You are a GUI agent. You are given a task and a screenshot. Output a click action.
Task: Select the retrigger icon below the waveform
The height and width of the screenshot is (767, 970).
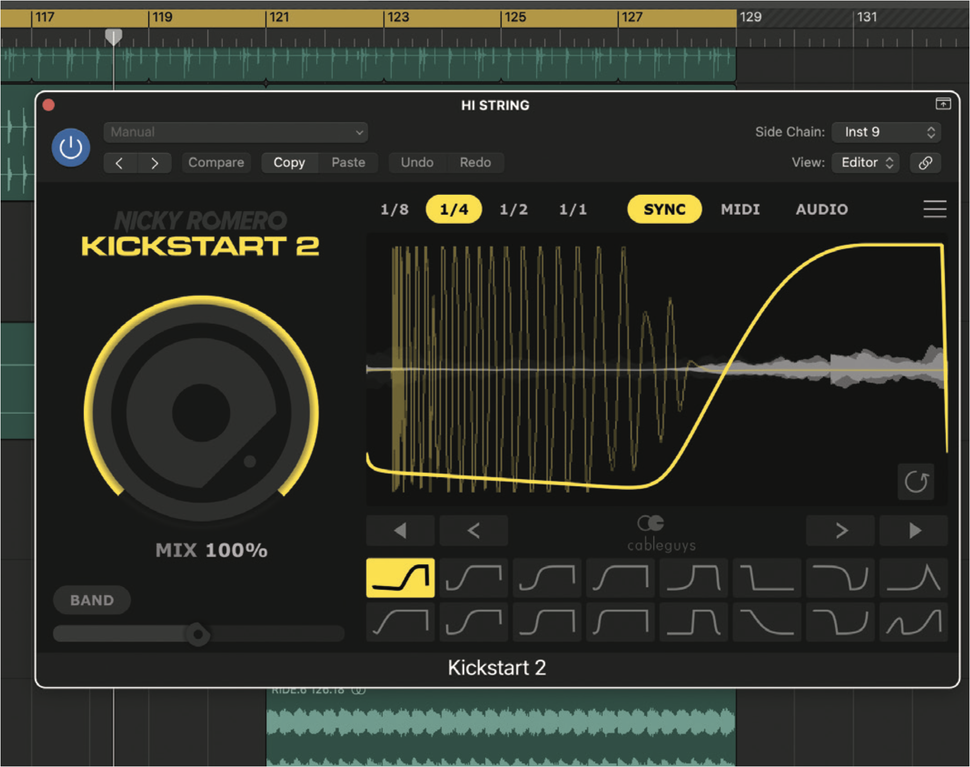pos(916,481)
